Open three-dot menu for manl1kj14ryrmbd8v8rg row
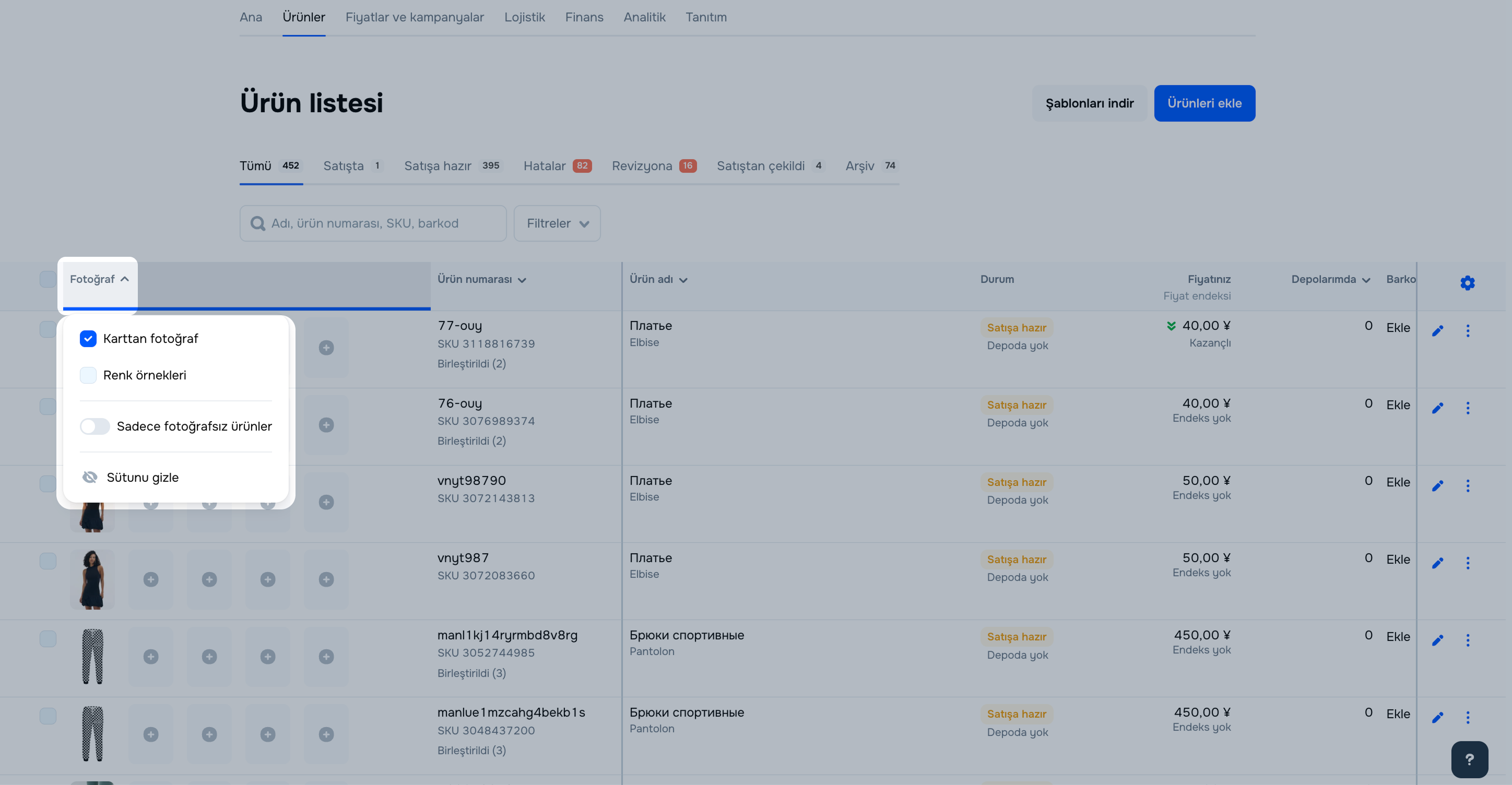1512x785 pixels. 1468,640
